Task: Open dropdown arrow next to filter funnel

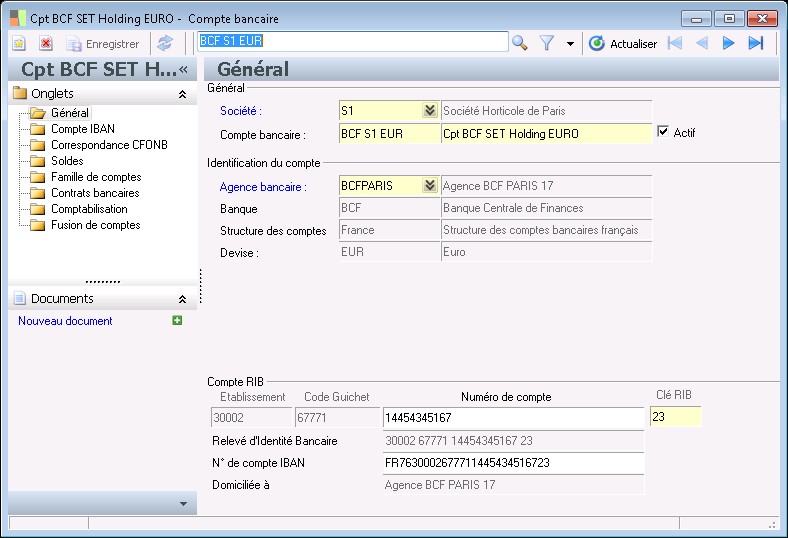Action: 570,44
